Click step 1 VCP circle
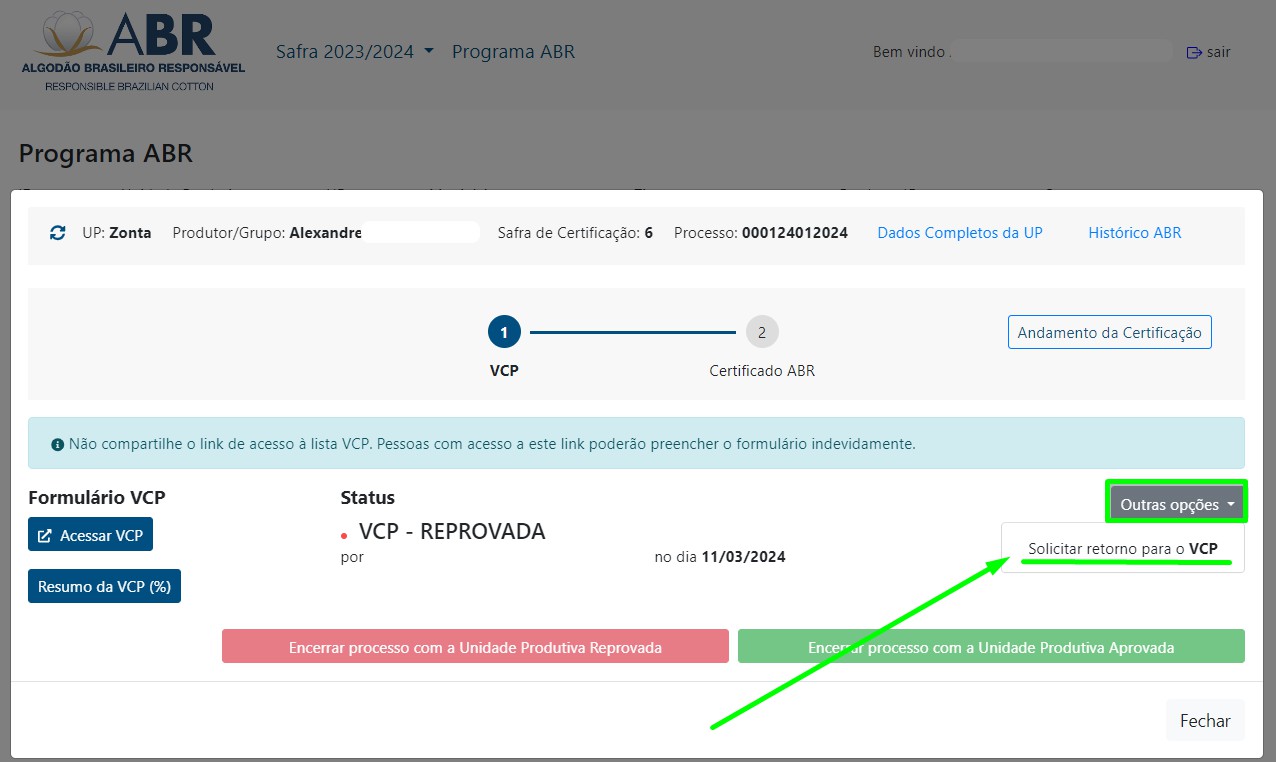 (x=504, y=332)
